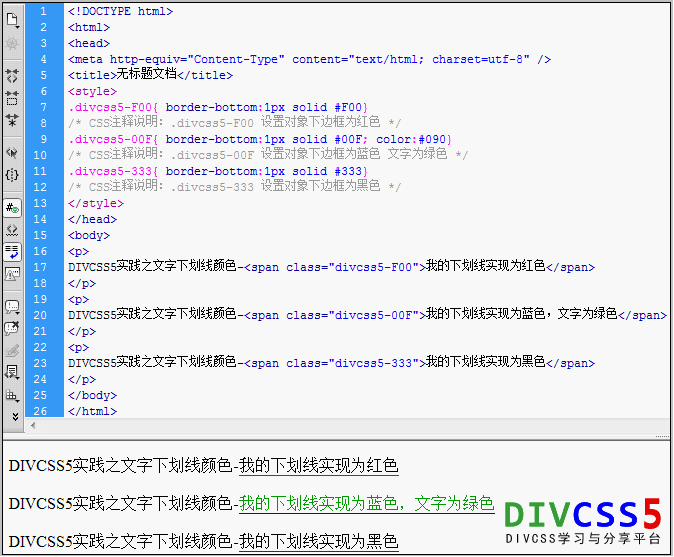The height and width of the screenshot is (557, 674).
Task: Toggle line numbers display
Action: click(x=12, y=208)
